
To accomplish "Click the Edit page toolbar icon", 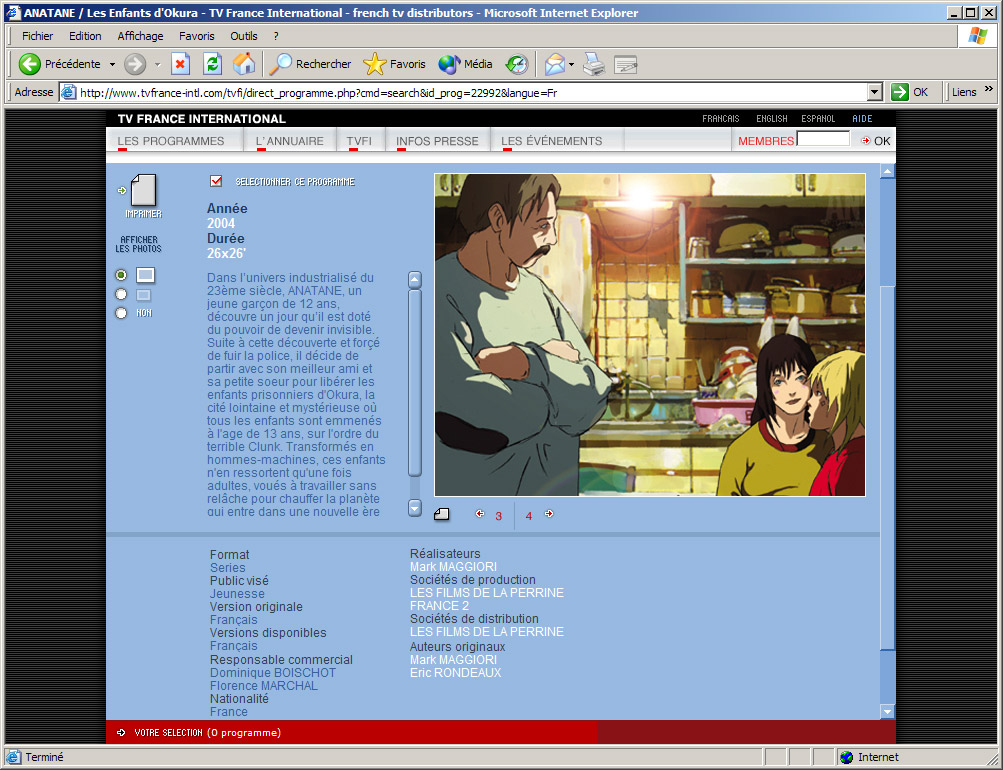I will (626, 64).
